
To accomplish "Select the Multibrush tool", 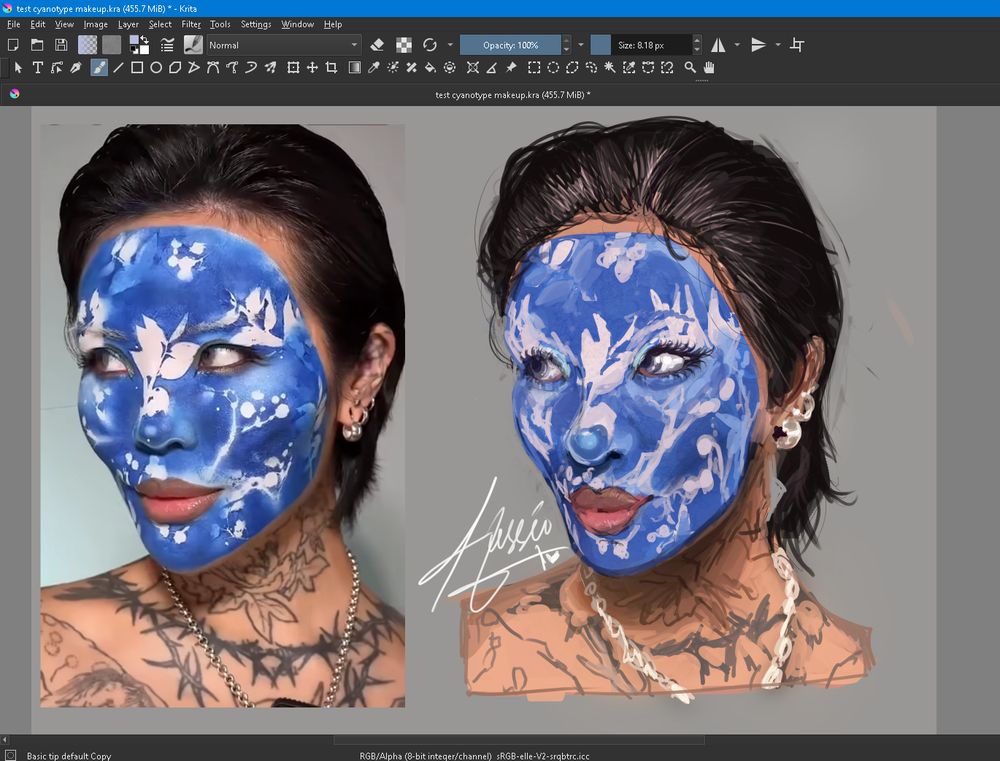I will click(270, 68).
